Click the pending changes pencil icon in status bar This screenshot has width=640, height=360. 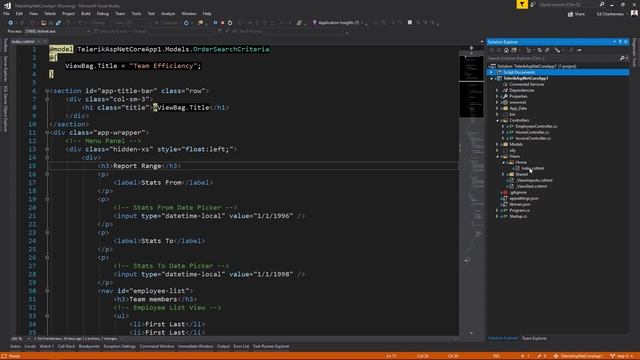pos(539,356)
